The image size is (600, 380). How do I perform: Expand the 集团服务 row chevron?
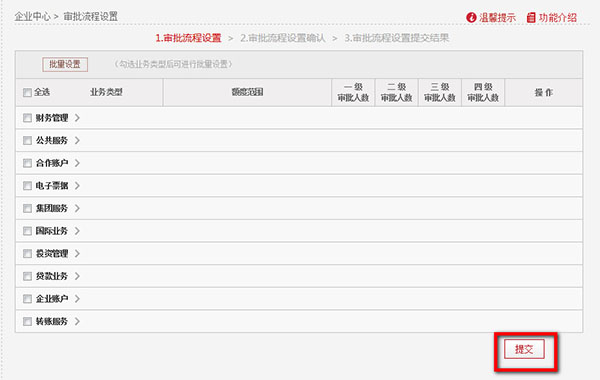(x=77, y=208)
